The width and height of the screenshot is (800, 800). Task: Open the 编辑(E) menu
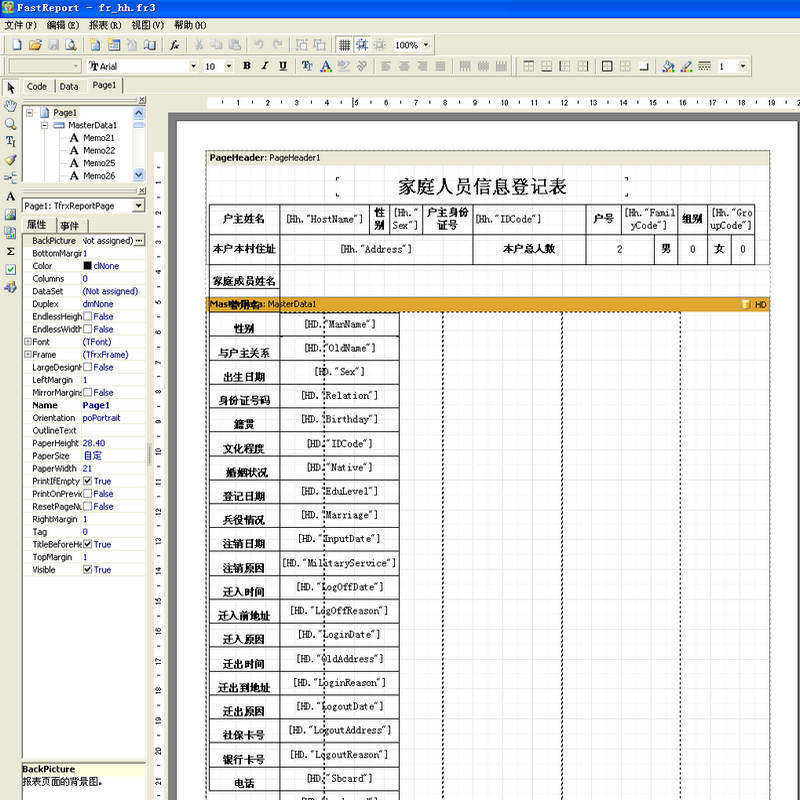[x=63, y=25]
